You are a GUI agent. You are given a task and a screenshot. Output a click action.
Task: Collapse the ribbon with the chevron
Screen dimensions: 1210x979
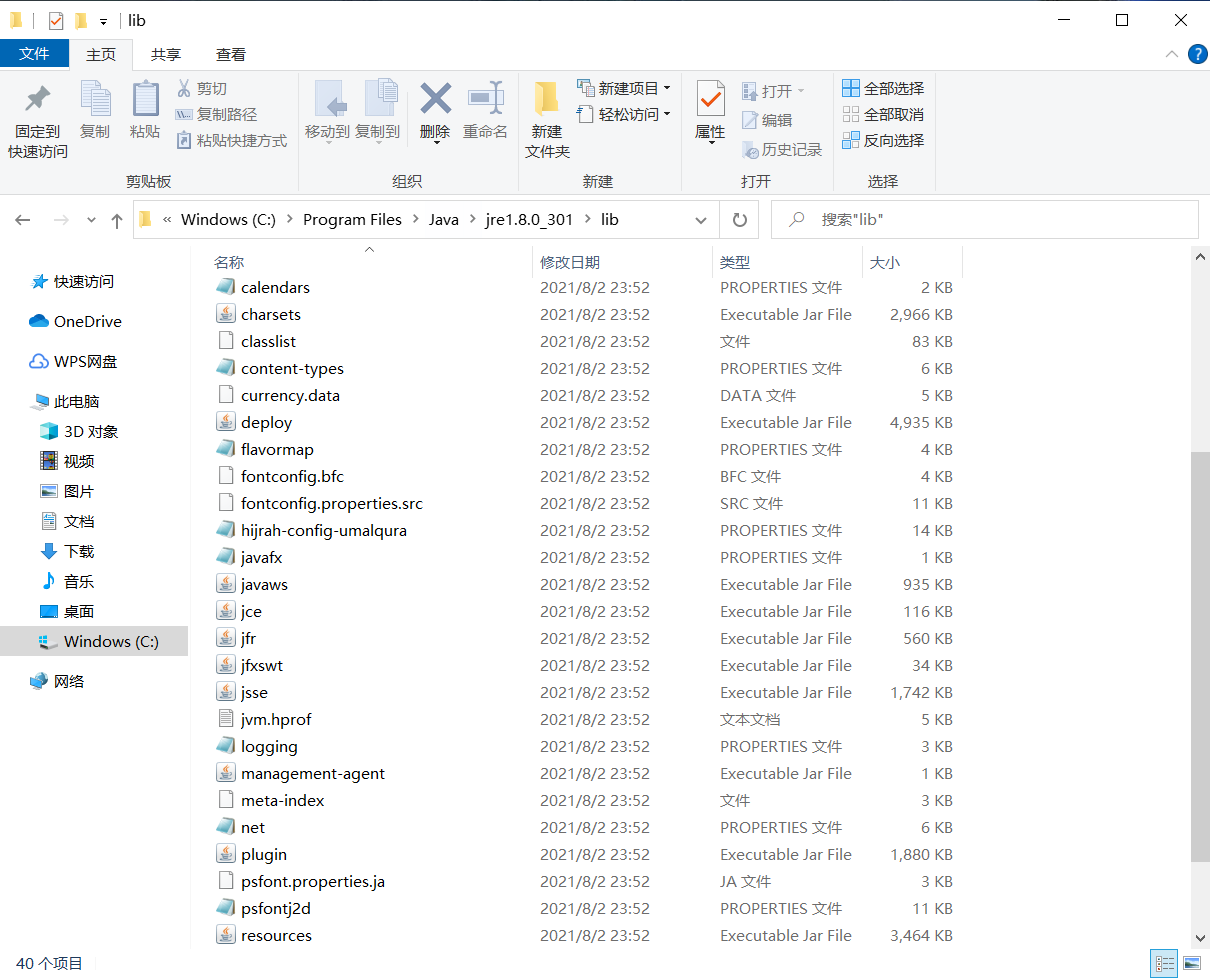tap(1172, 54)
